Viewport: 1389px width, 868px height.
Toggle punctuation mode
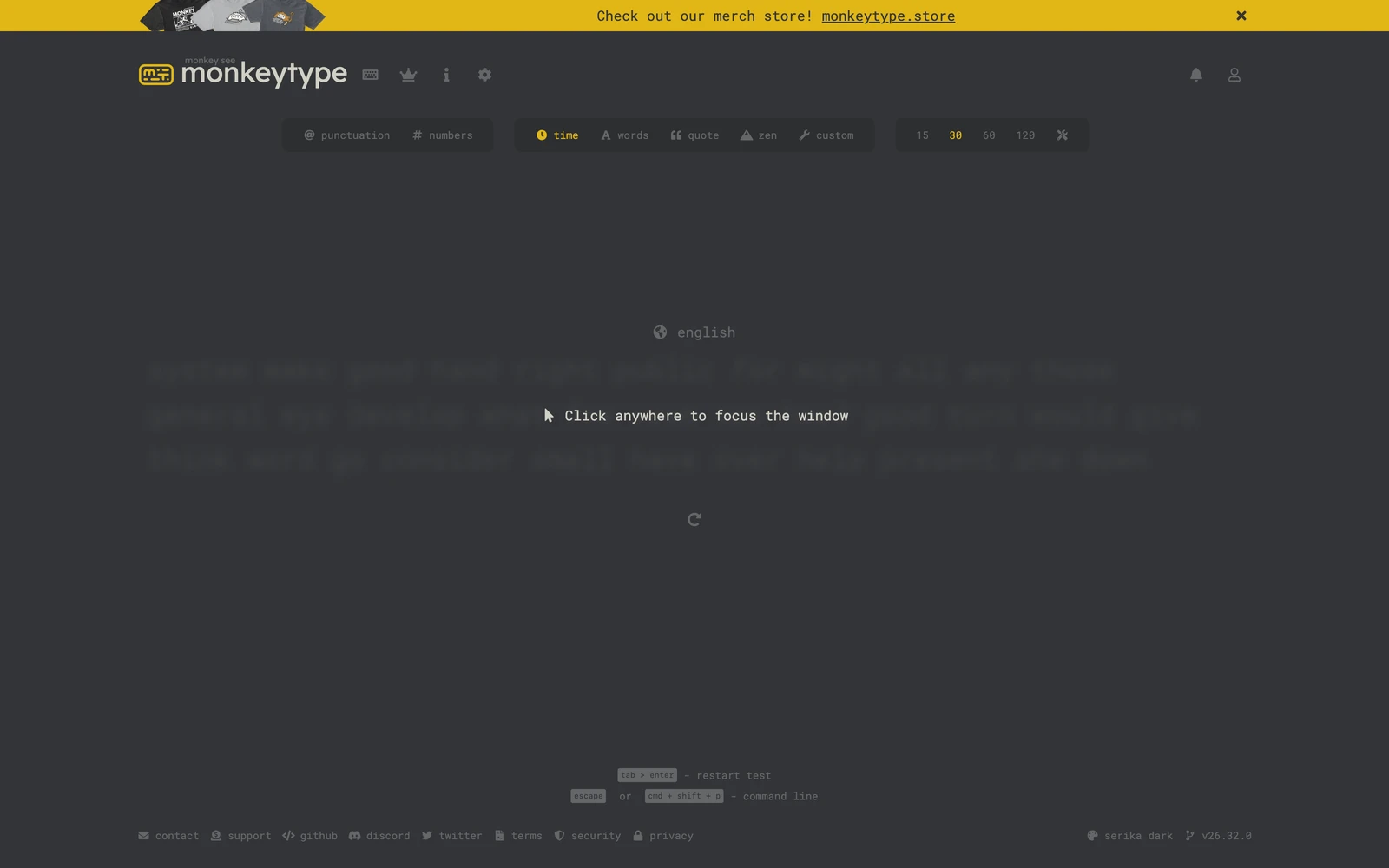pos(346,135)
